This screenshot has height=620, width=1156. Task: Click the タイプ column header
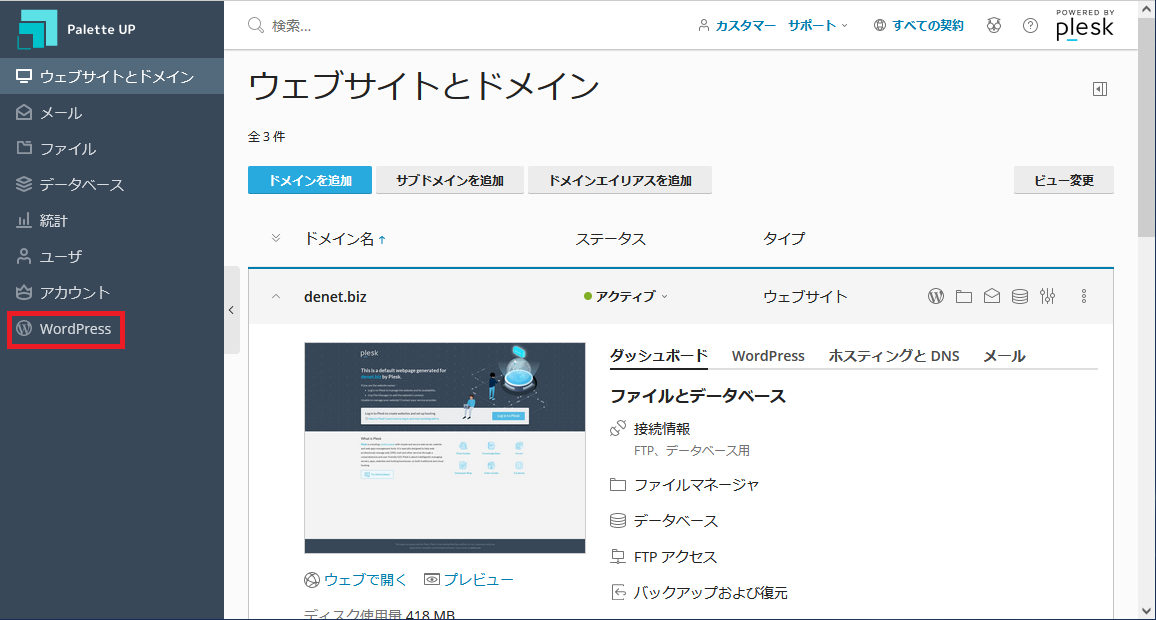pos(784,239)
